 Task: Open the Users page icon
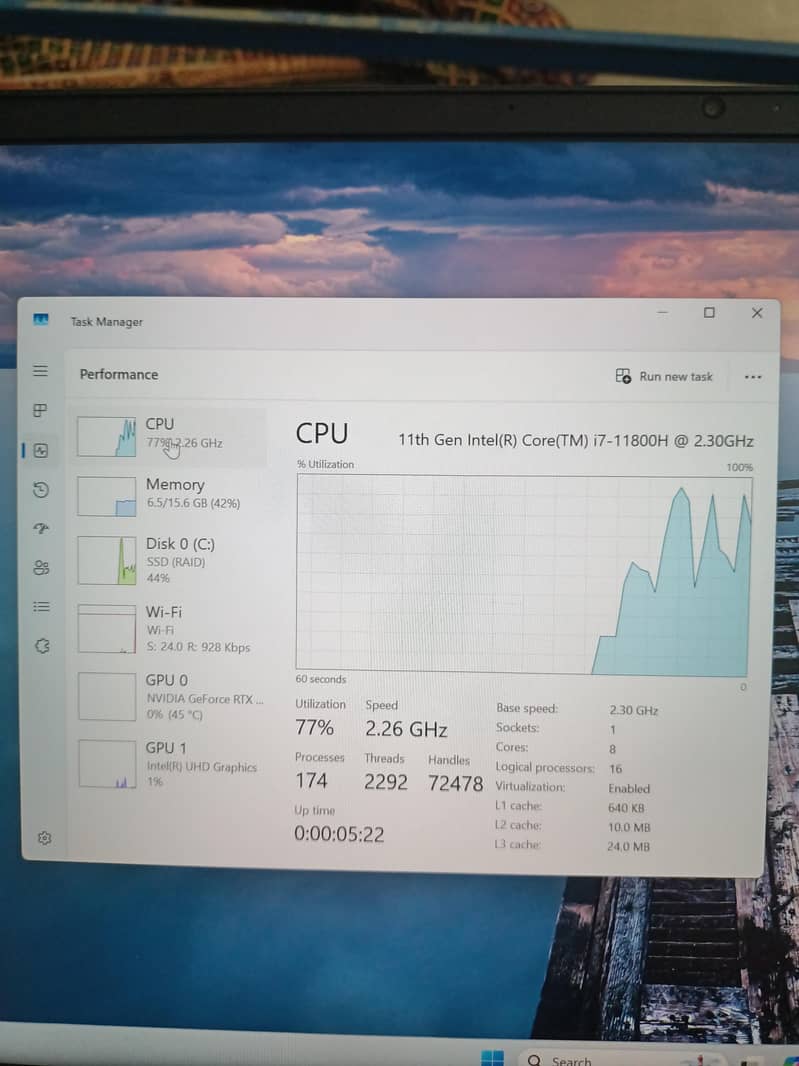41,568
